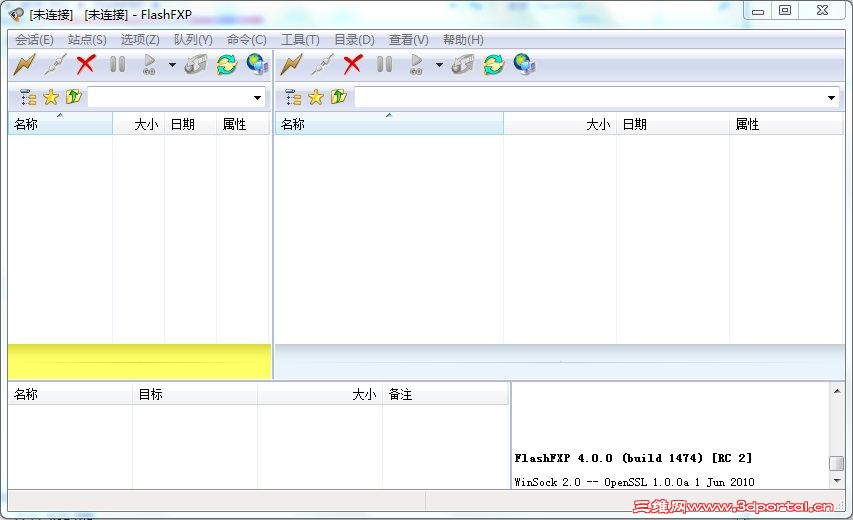
Task: Click the left pane Disconnect plug icon
Action: coord(55,65)
